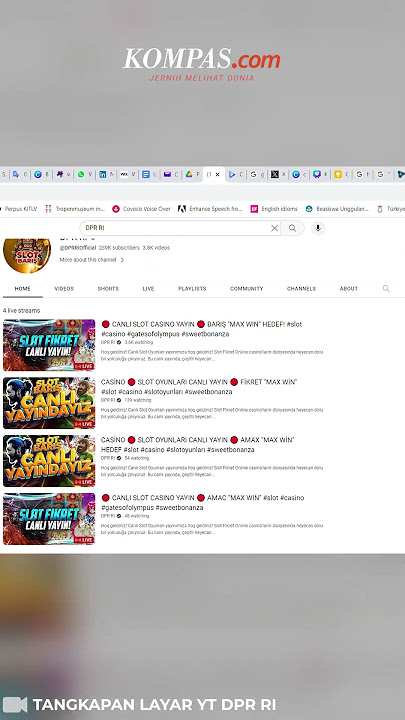Close the active YouTube browser tab

click(x=218, y=174)
